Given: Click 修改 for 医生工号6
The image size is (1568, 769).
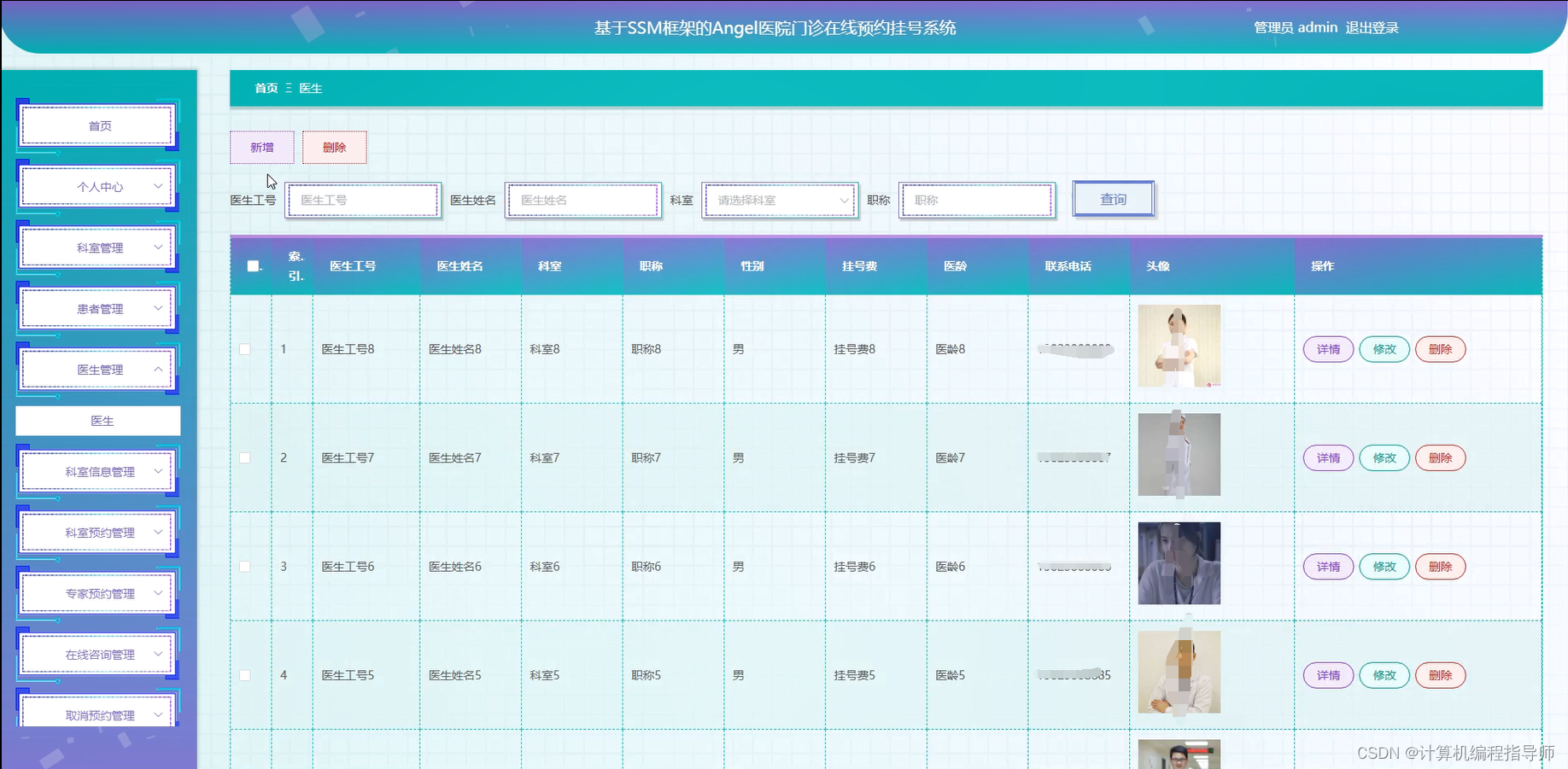Looking at the screenshot, I should tap(1384, 567).
